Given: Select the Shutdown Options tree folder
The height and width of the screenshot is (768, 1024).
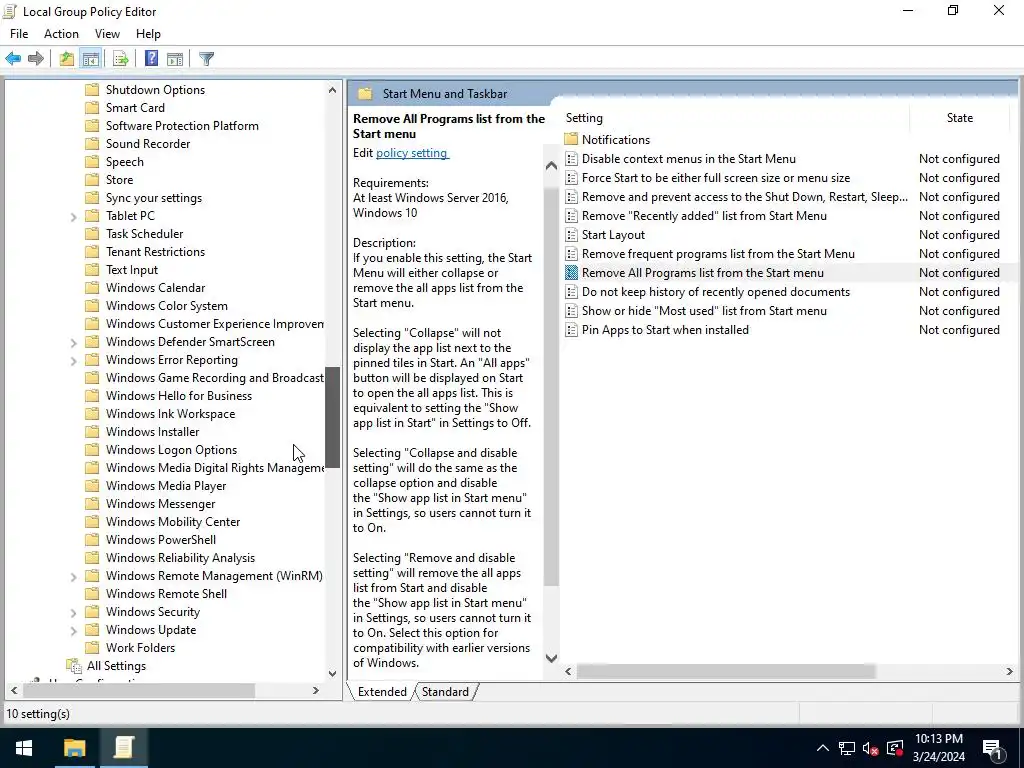Looking at the screenshot, I should point(155,90).
